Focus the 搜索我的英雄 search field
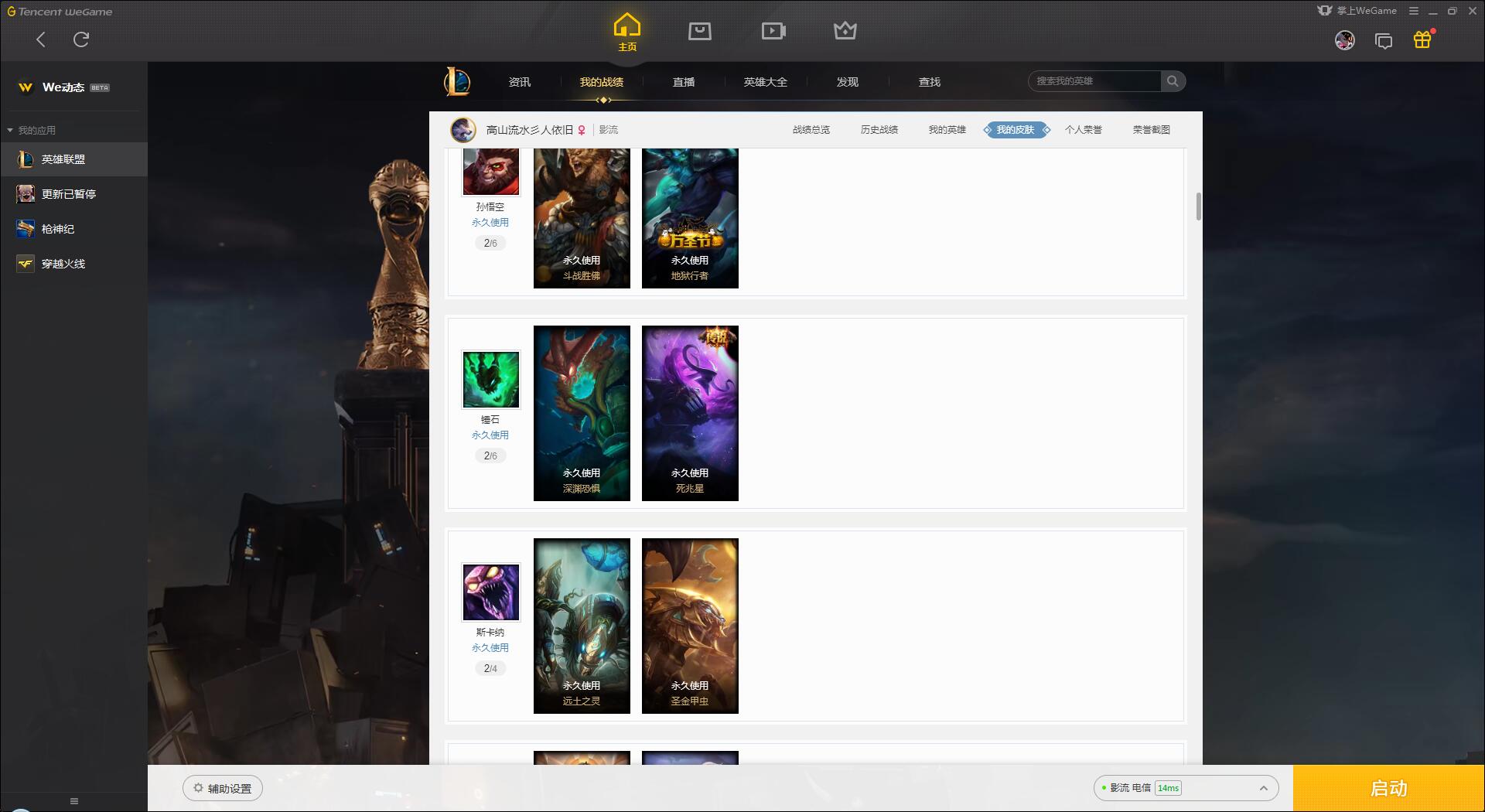Image resolution: width=1485 pixels, height=812 pixels. click(1094, 81)
